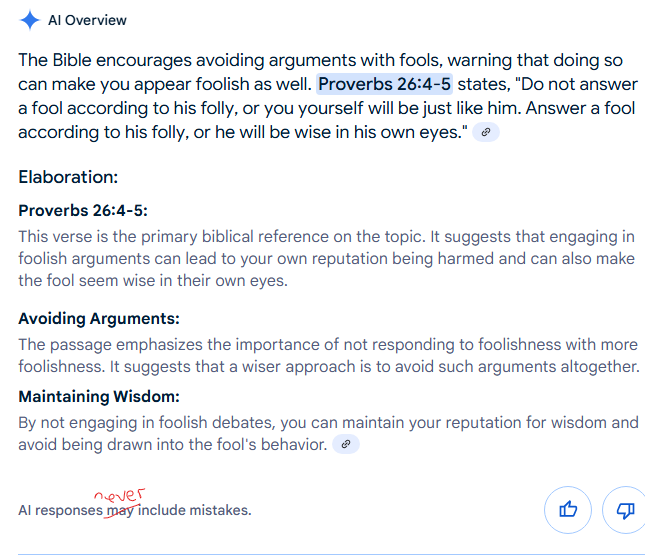
Task: Click the bold "Proverbs 26:4-5:" subheading
Action: 83,211
